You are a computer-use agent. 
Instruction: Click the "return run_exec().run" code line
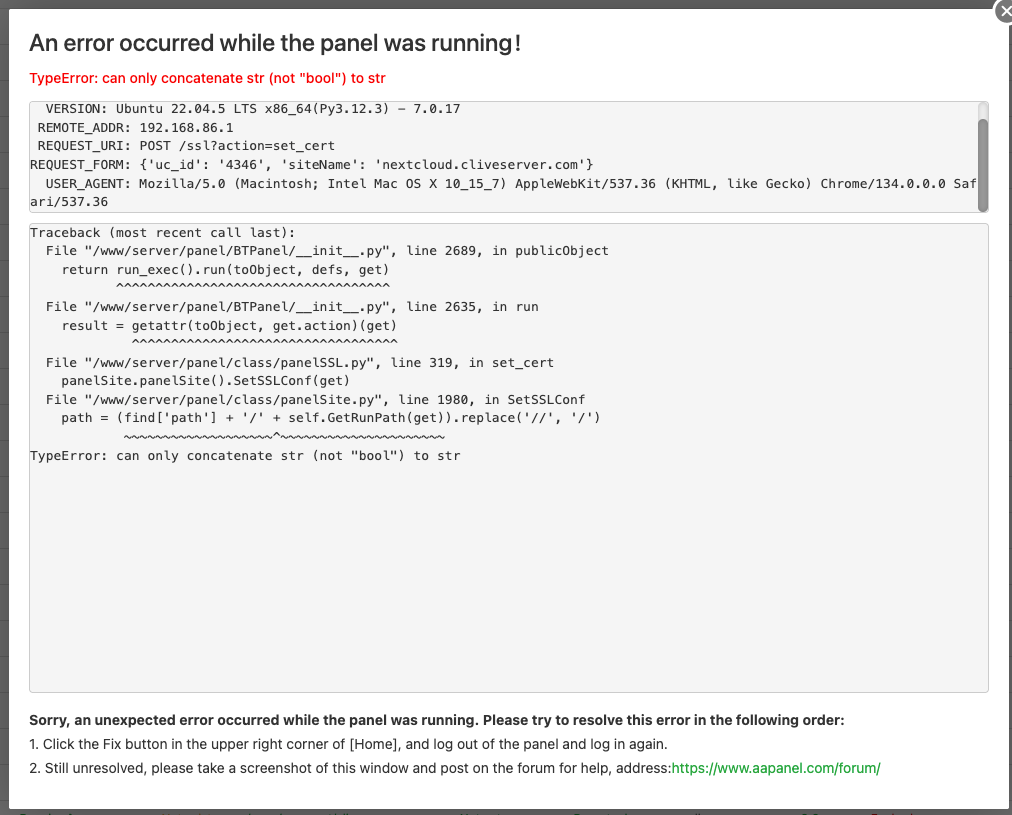(225, 269)
